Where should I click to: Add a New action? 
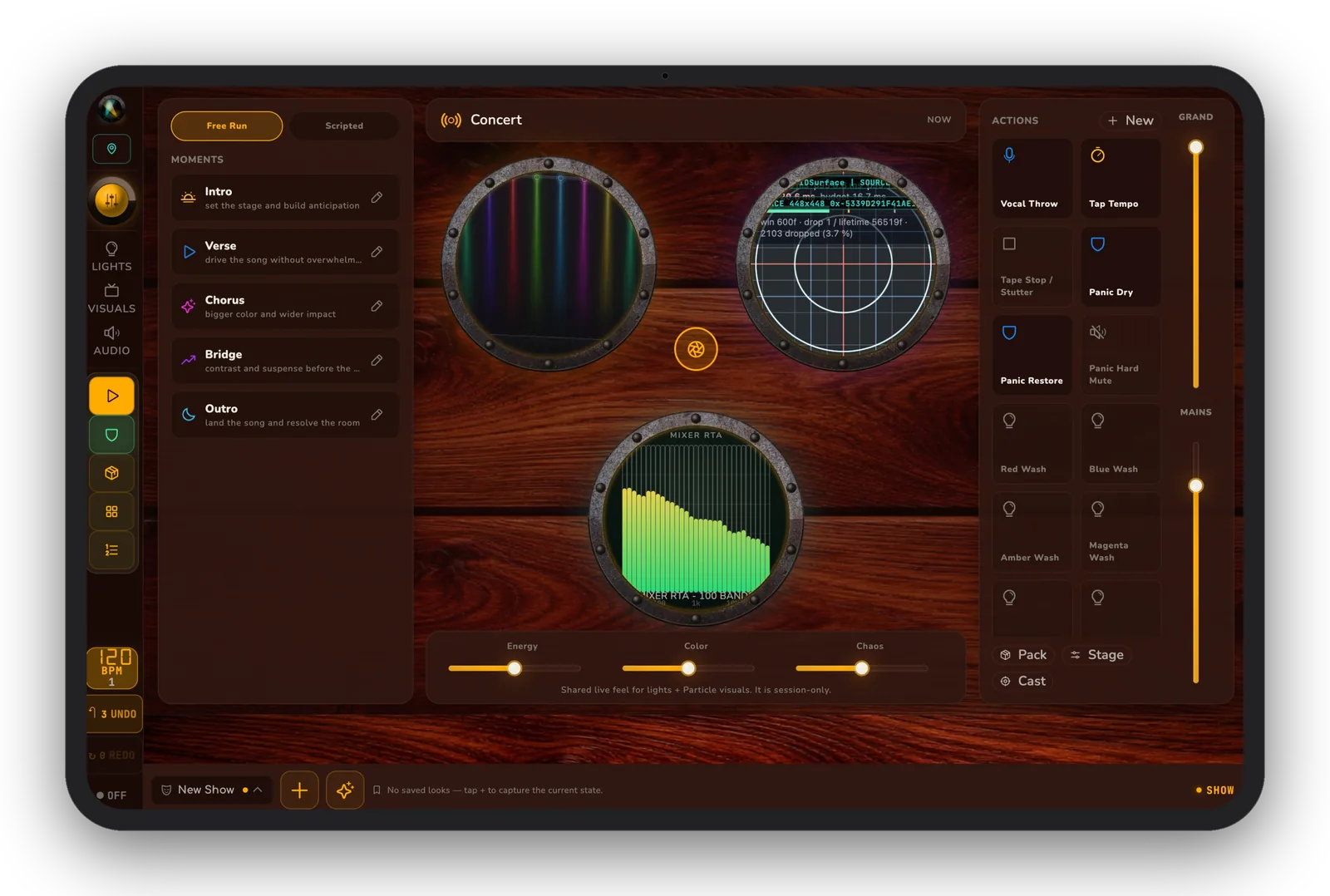pos(1130,121)
